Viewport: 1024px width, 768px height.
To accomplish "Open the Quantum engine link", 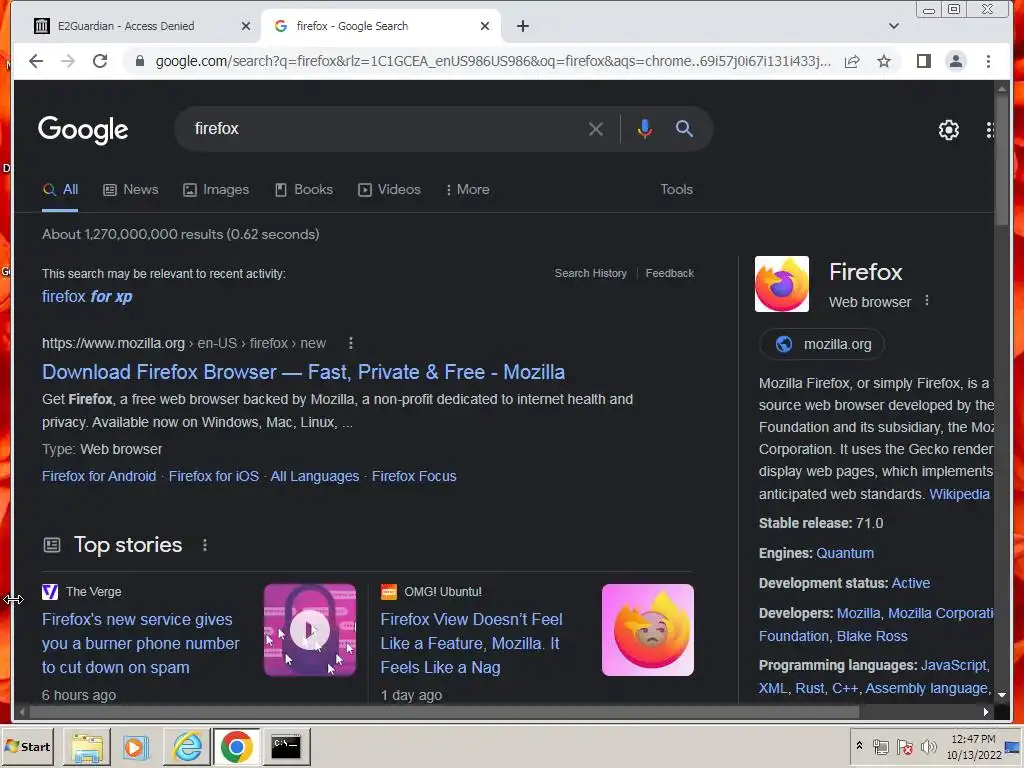I will [x=845, y=553].
